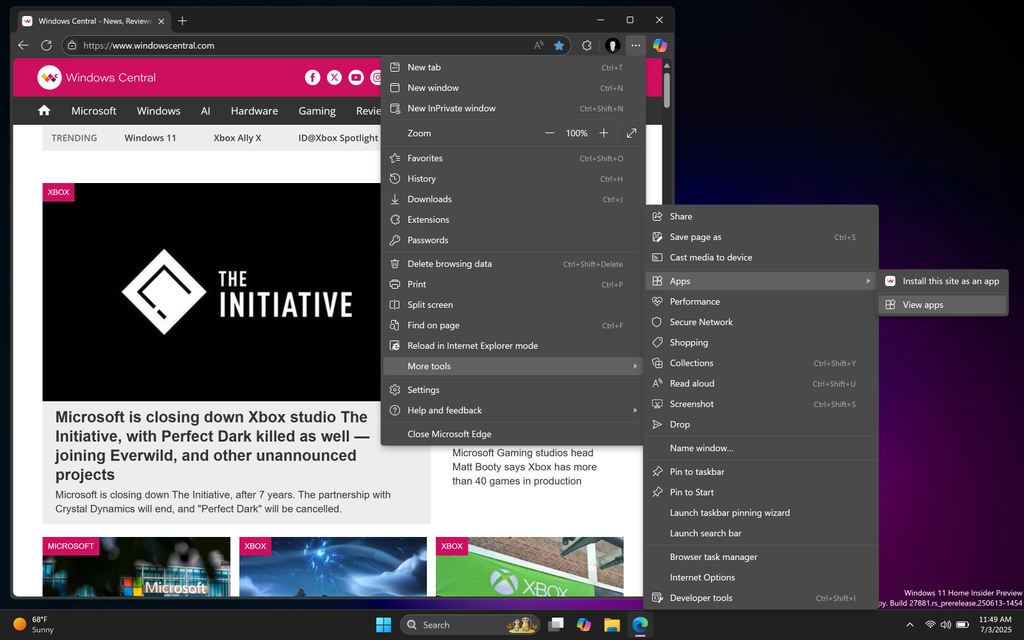This screenshot has height=640, width=1024.
Task: Click the back navigation arrow
Action: [23, 45]
